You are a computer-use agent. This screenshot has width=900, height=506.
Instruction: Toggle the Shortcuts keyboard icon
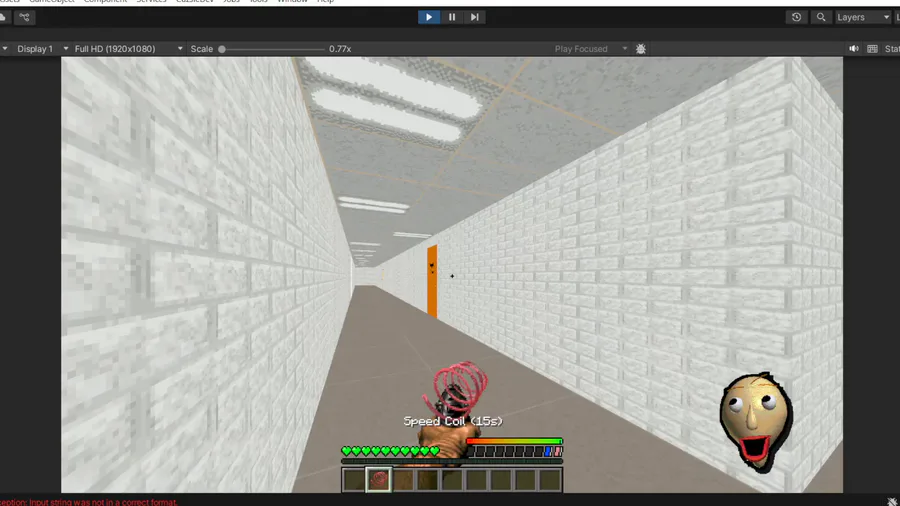coord(872,49)
